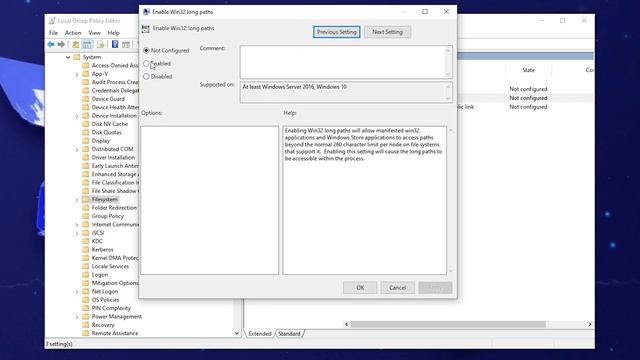The height and width of the screenshot is (360, 640).
Task: Click the Up one level folder toolbar icon
Action: point(76,44)
